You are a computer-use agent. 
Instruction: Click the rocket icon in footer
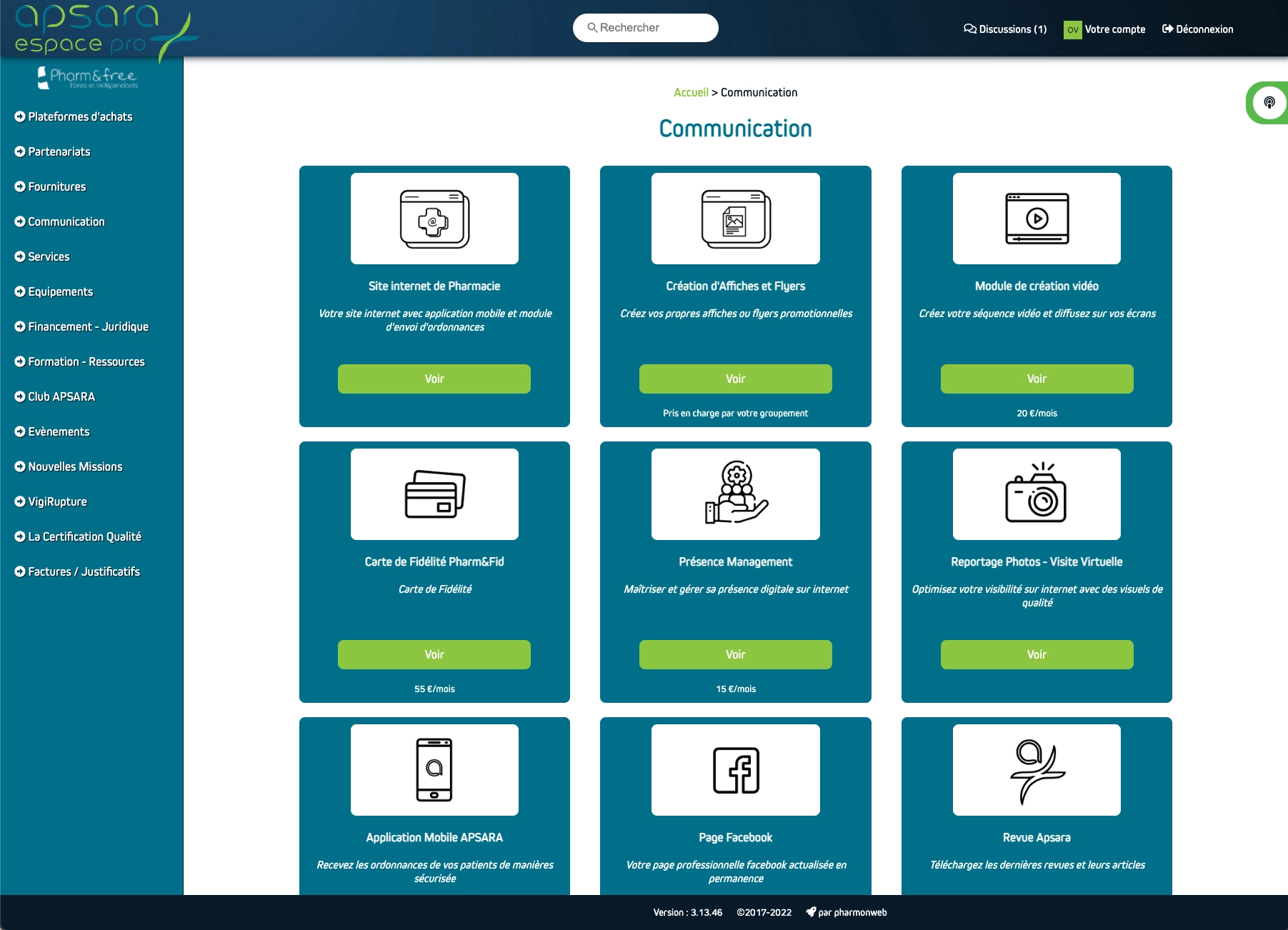[x=811, y=912]
